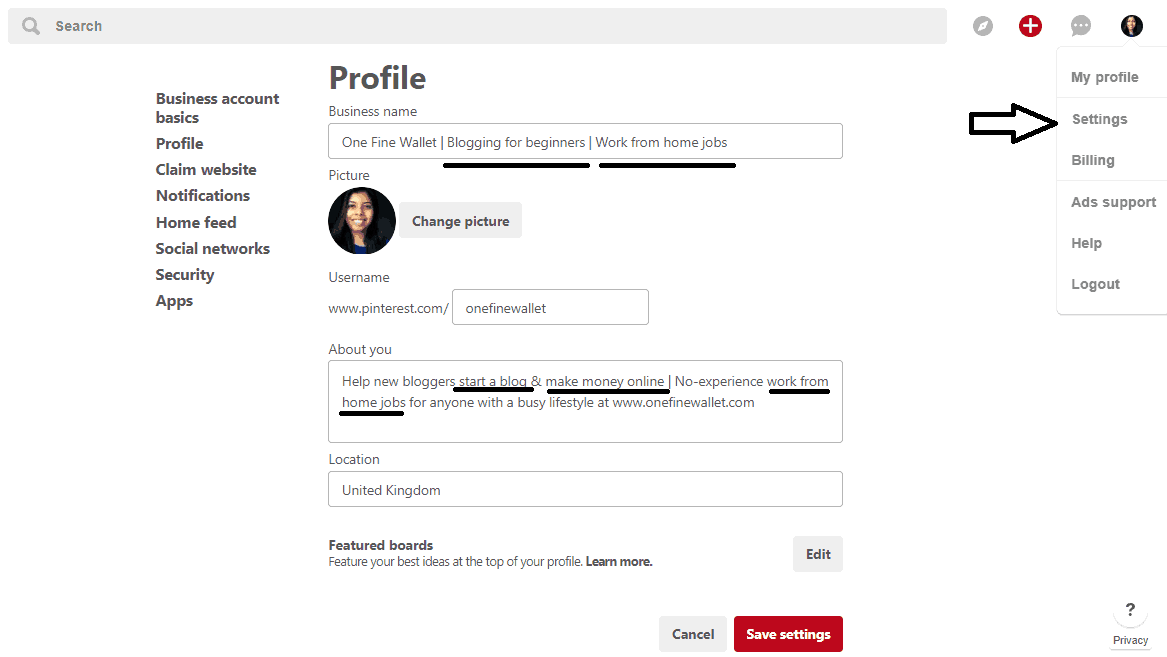Select Settings in the account menu
The height and width of the screenshot is (657, 1167).
pos(1099,119)
